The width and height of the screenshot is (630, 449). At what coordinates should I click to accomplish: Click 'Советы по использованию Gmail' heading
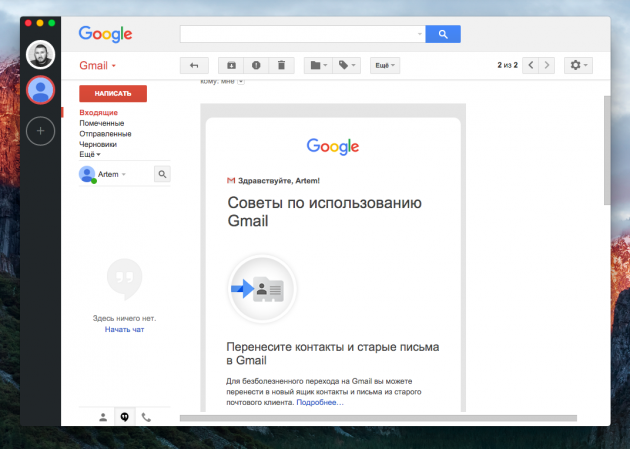[x=325, y=212]
